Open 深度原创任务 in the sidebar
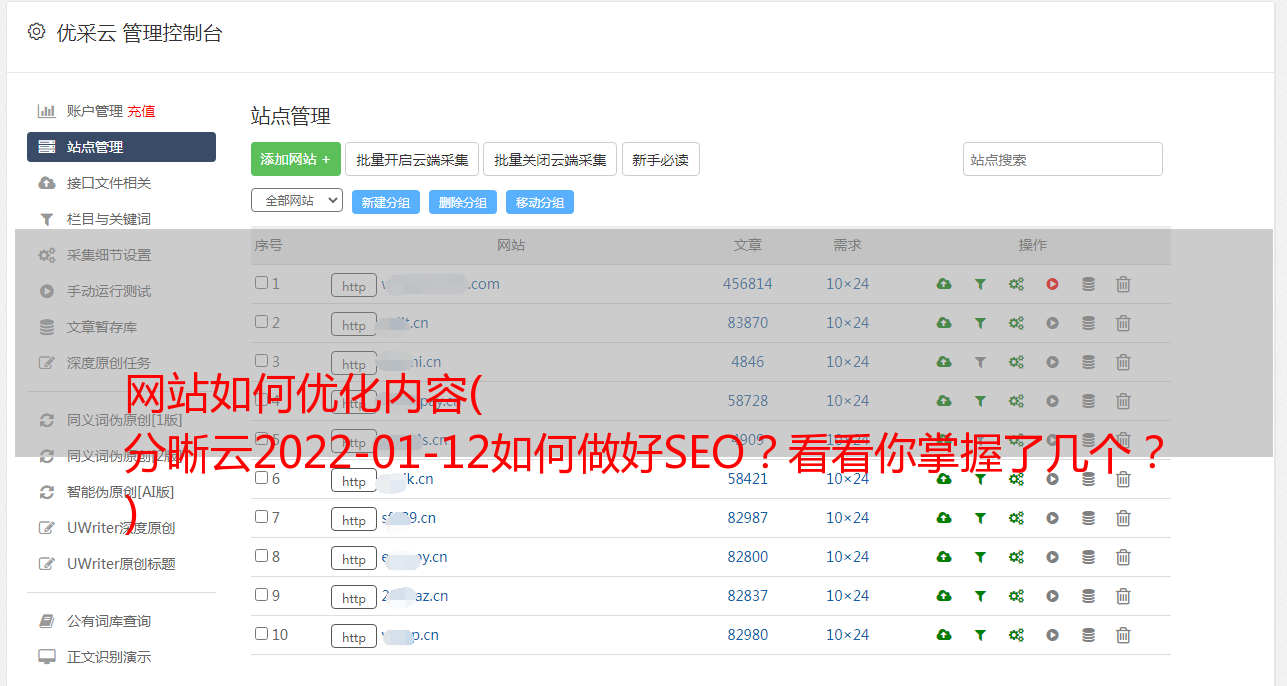This screenshot has width=1287, height=686. pos(109,363)
